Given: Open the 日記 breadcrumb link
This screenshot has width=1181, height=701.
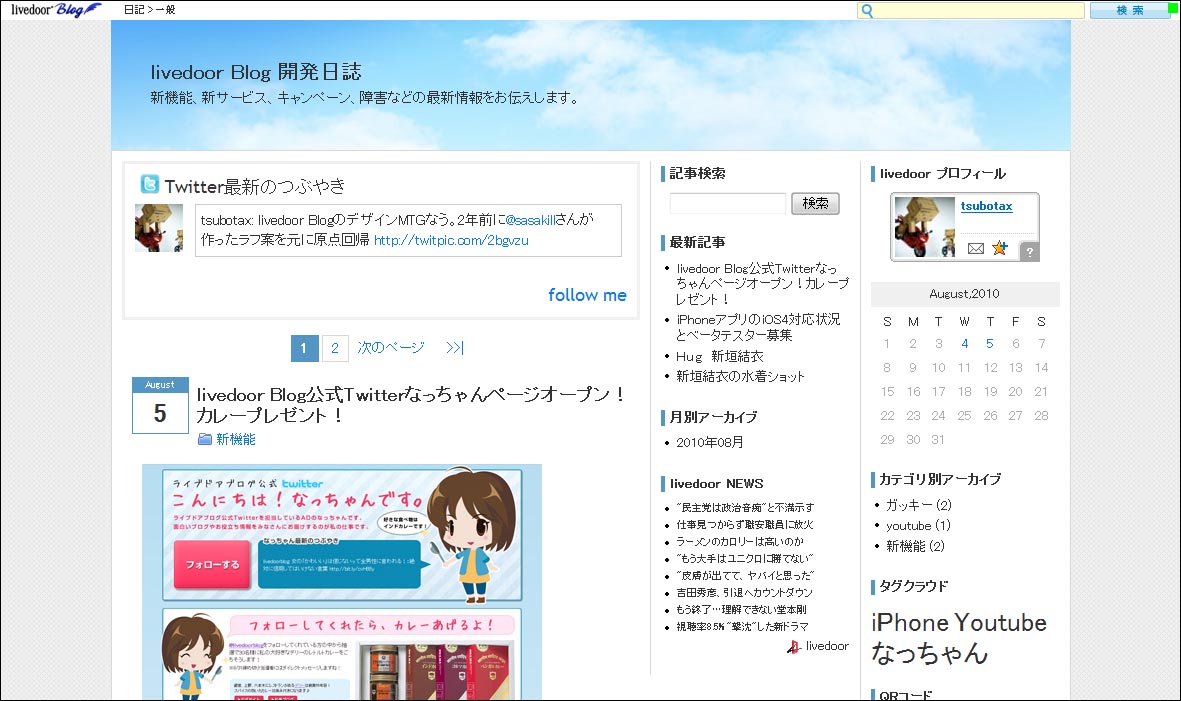Looking at the screenshot, I should coord(133,10).
